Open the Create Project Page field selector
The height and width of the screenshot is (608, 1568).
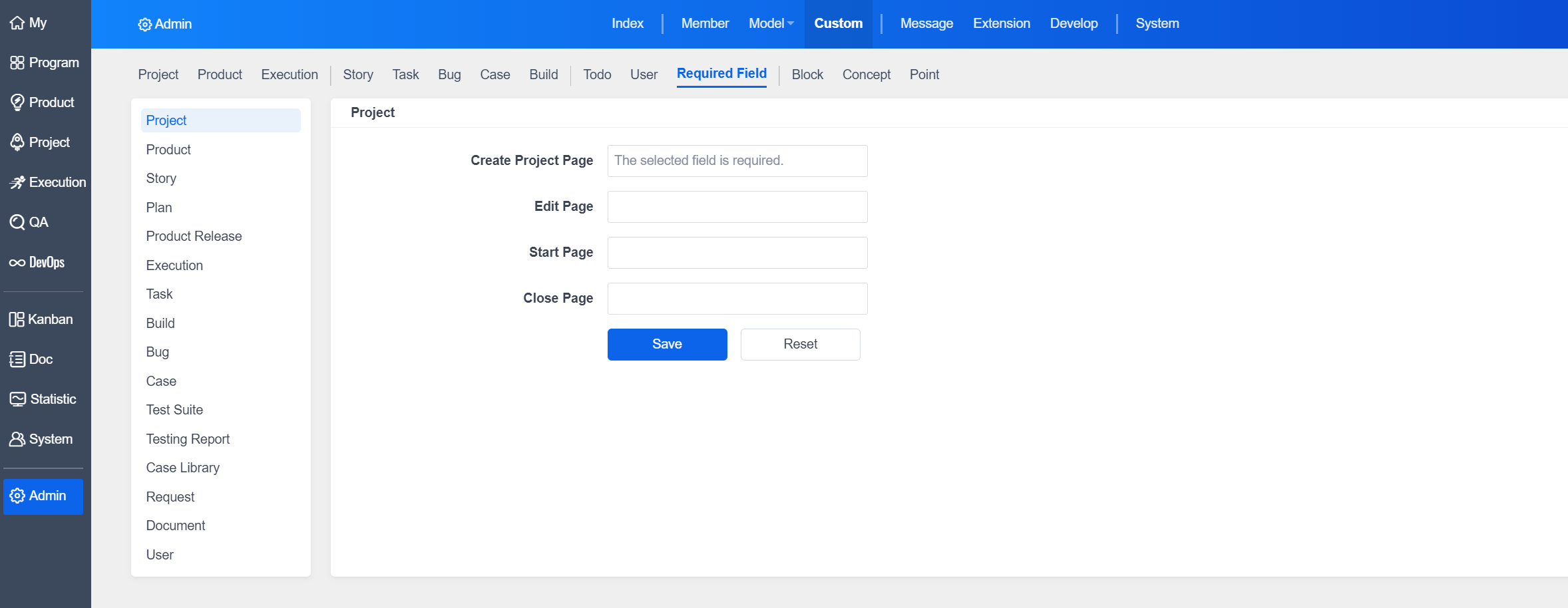(x=737, y=161)
